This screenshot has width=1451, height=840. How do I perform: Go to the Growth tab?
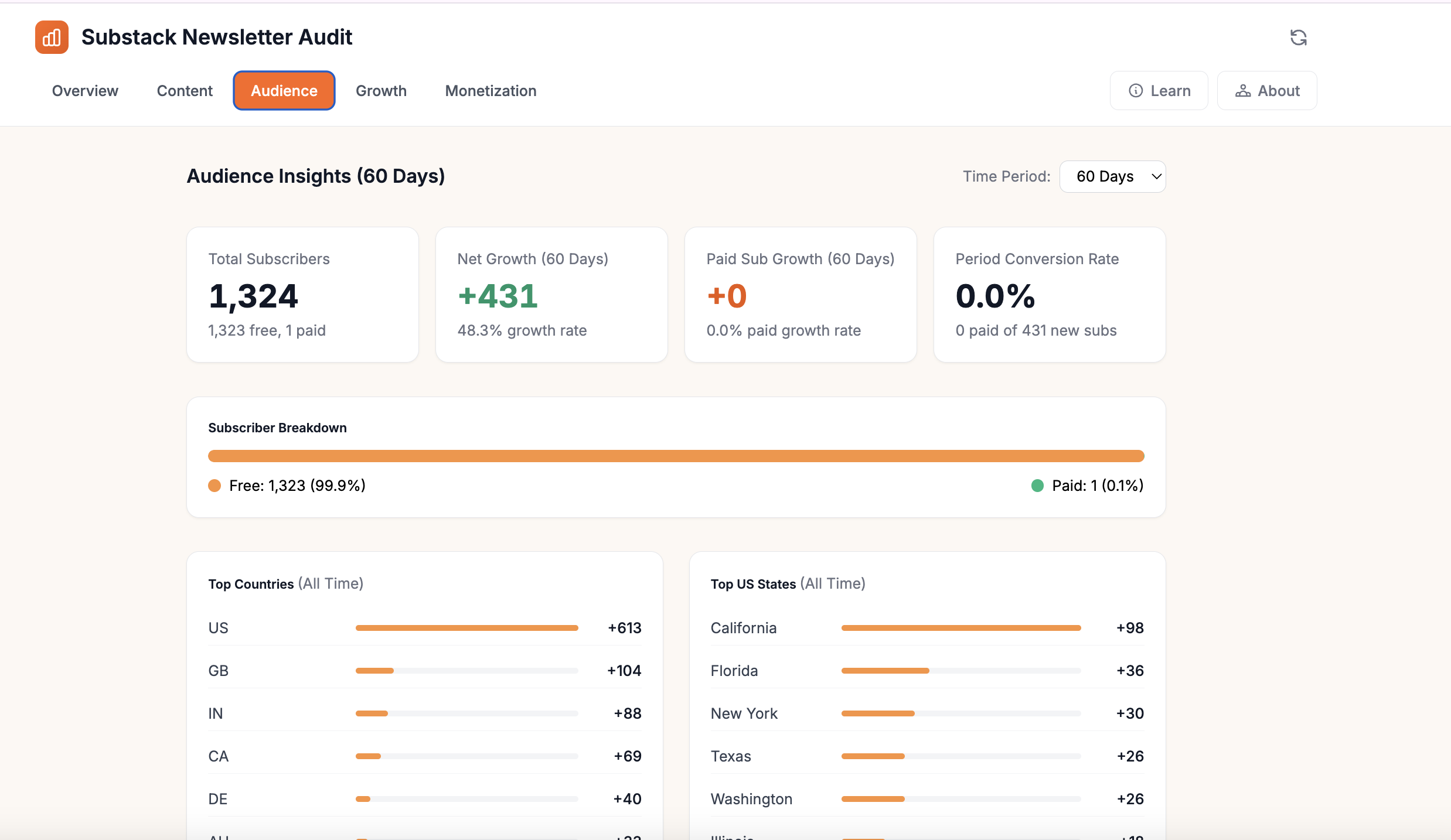(381, 91)
